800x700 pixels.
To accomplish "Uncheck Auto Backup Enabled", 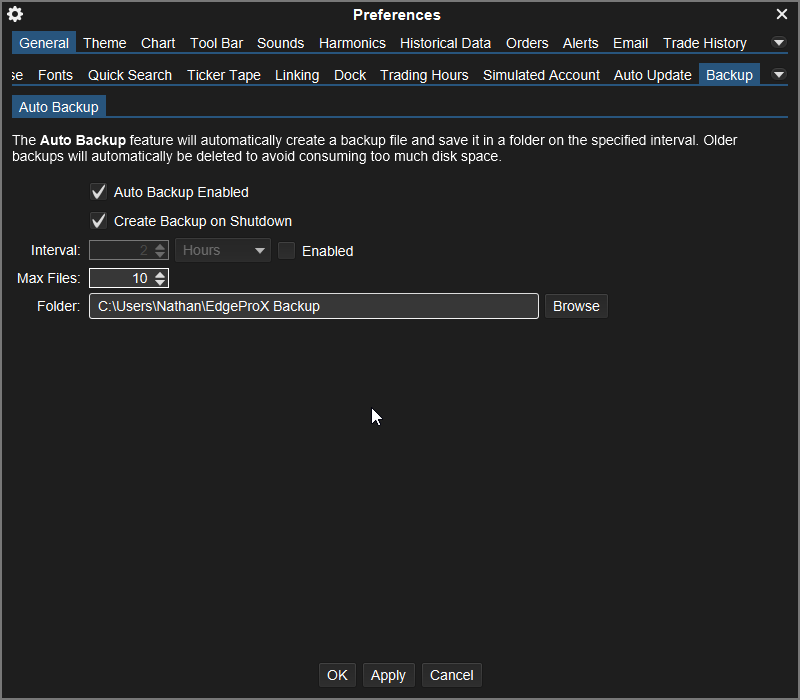I will [x=98, y=191].
